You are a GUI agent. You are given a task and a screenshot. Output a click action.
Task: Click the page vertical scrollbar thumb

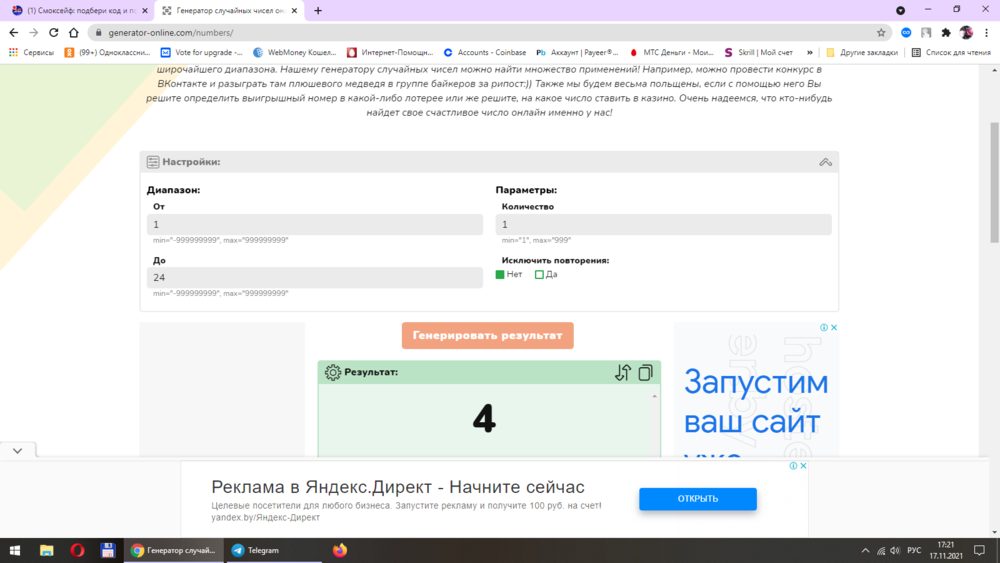point(994,182)
